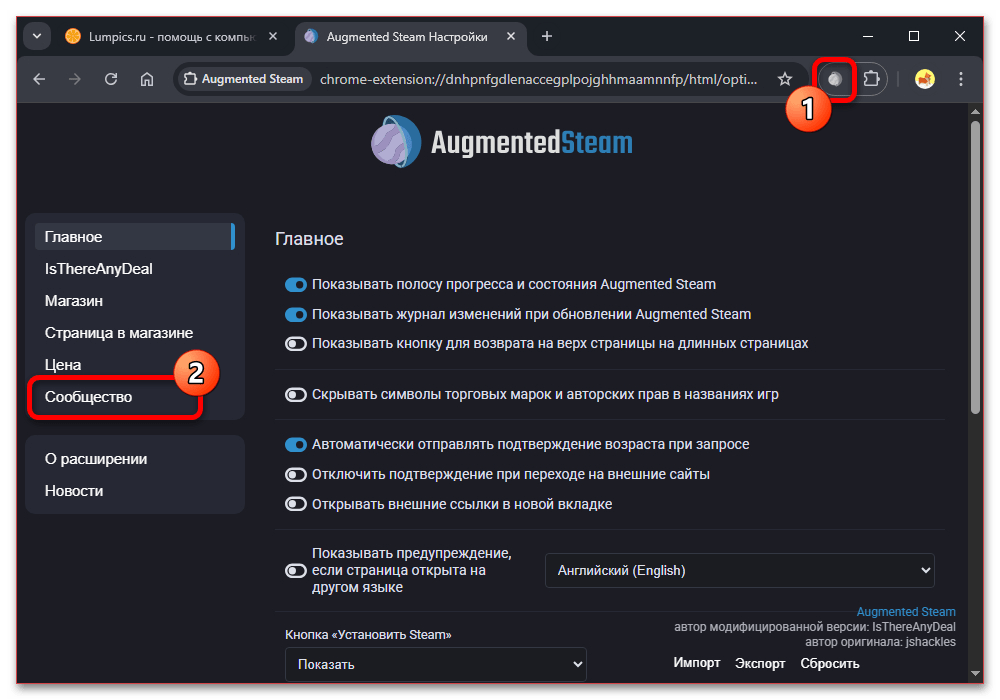Open the Augmented Steam footer link
1000x700 pixels.
pos(906,612)
